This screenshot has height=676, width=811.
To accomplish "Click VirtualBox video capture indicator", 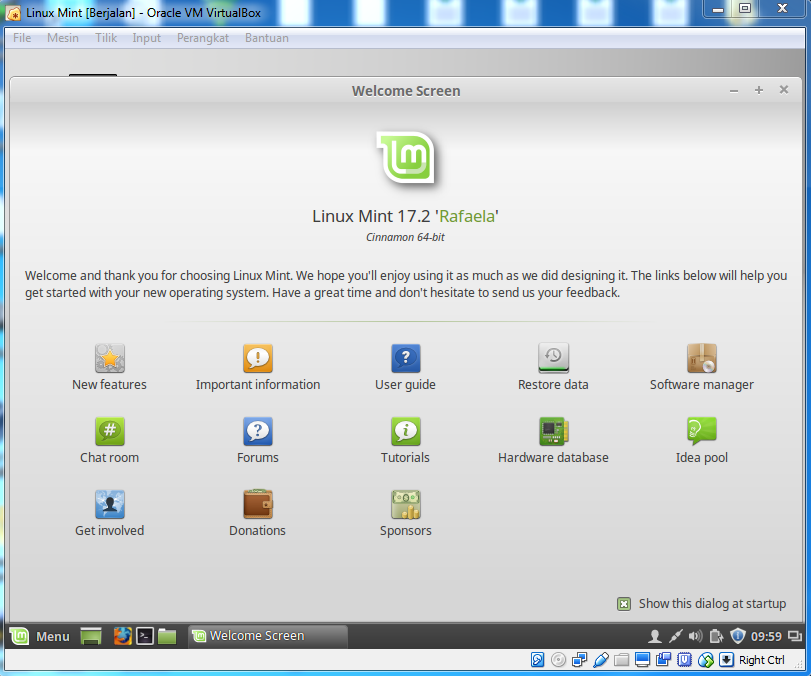I will coord(663,660).
